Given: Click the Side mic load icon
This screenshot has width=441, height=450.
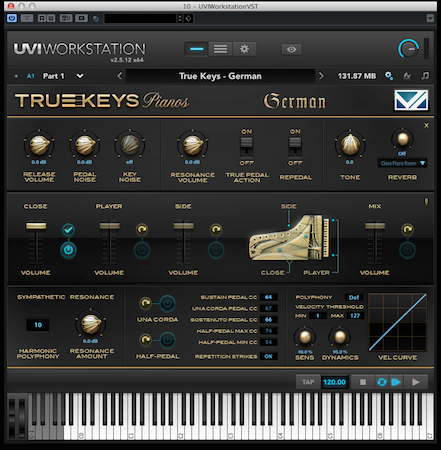Looking at the screenshot, I should coord(216,229).
